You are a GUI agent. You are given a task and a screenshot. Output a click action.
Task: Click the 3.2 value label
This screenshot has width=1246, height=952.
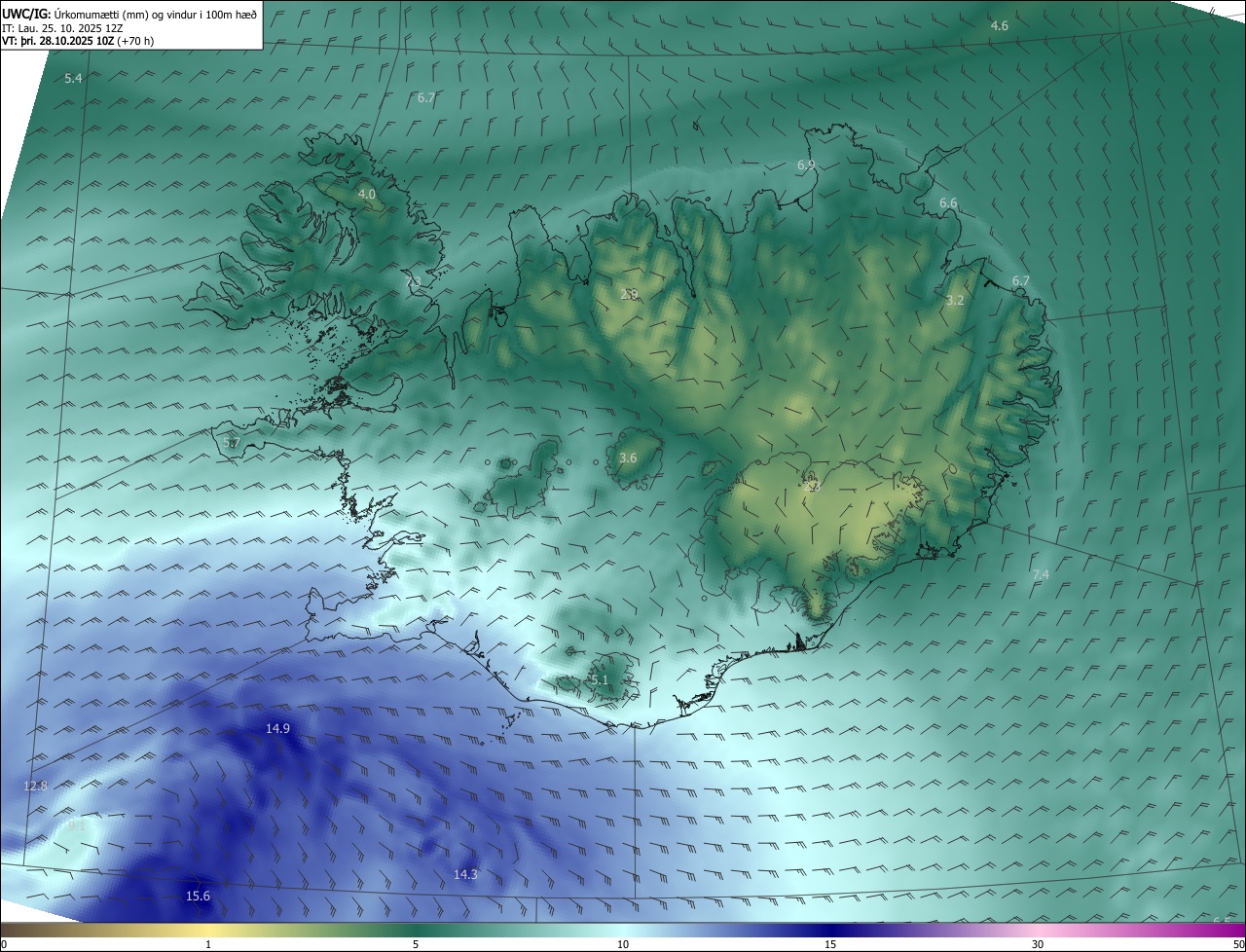(955, 300)
